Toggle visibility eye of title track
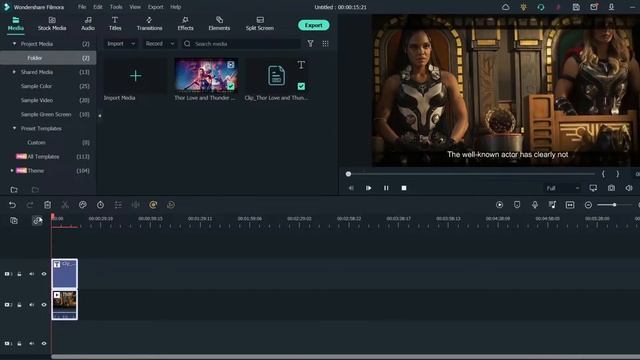The height and width of the screenshot is (360, 640). 44,274
